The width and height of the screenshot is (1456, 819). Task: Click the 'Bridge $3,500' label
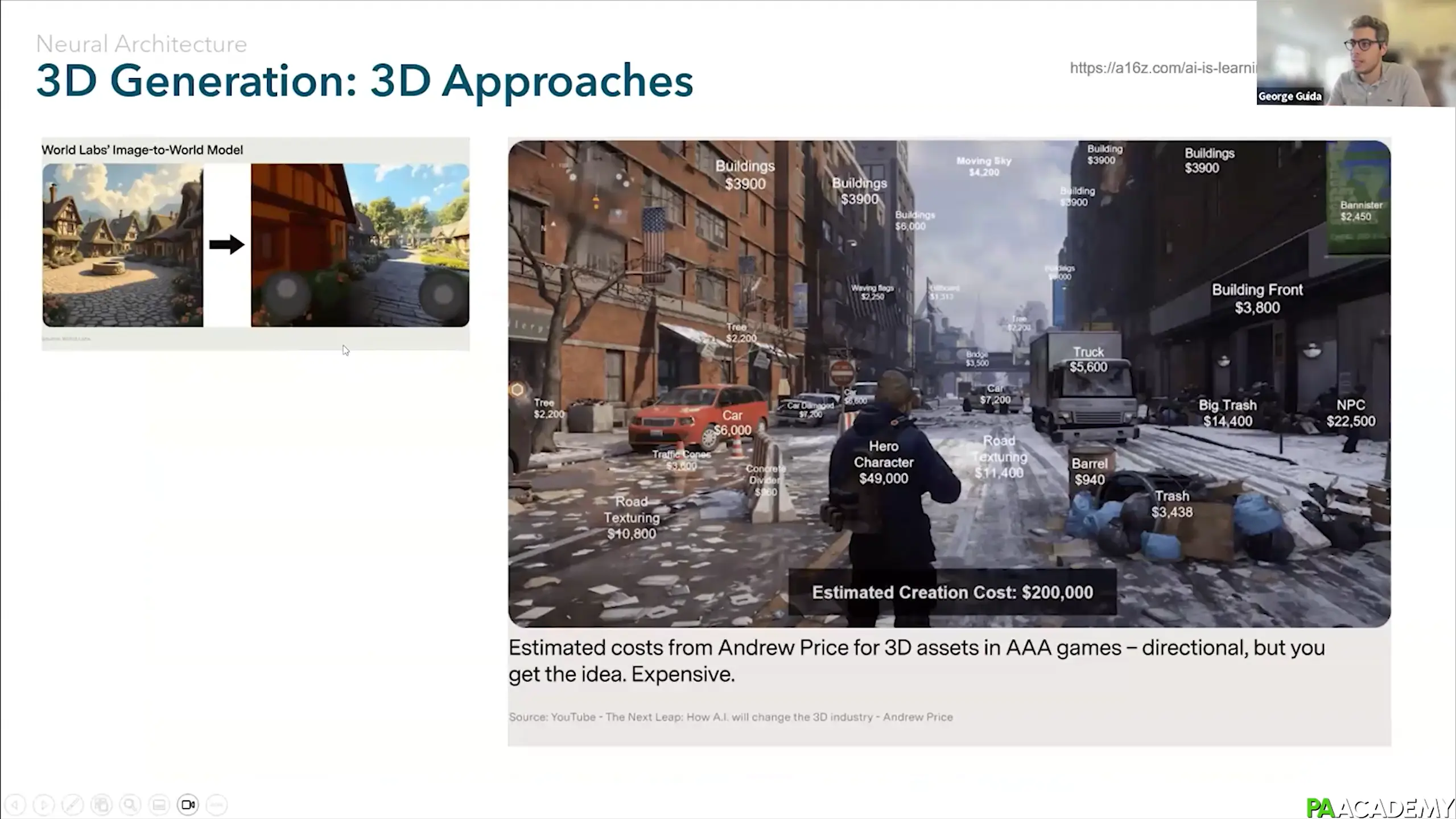[x=977, y=359]
